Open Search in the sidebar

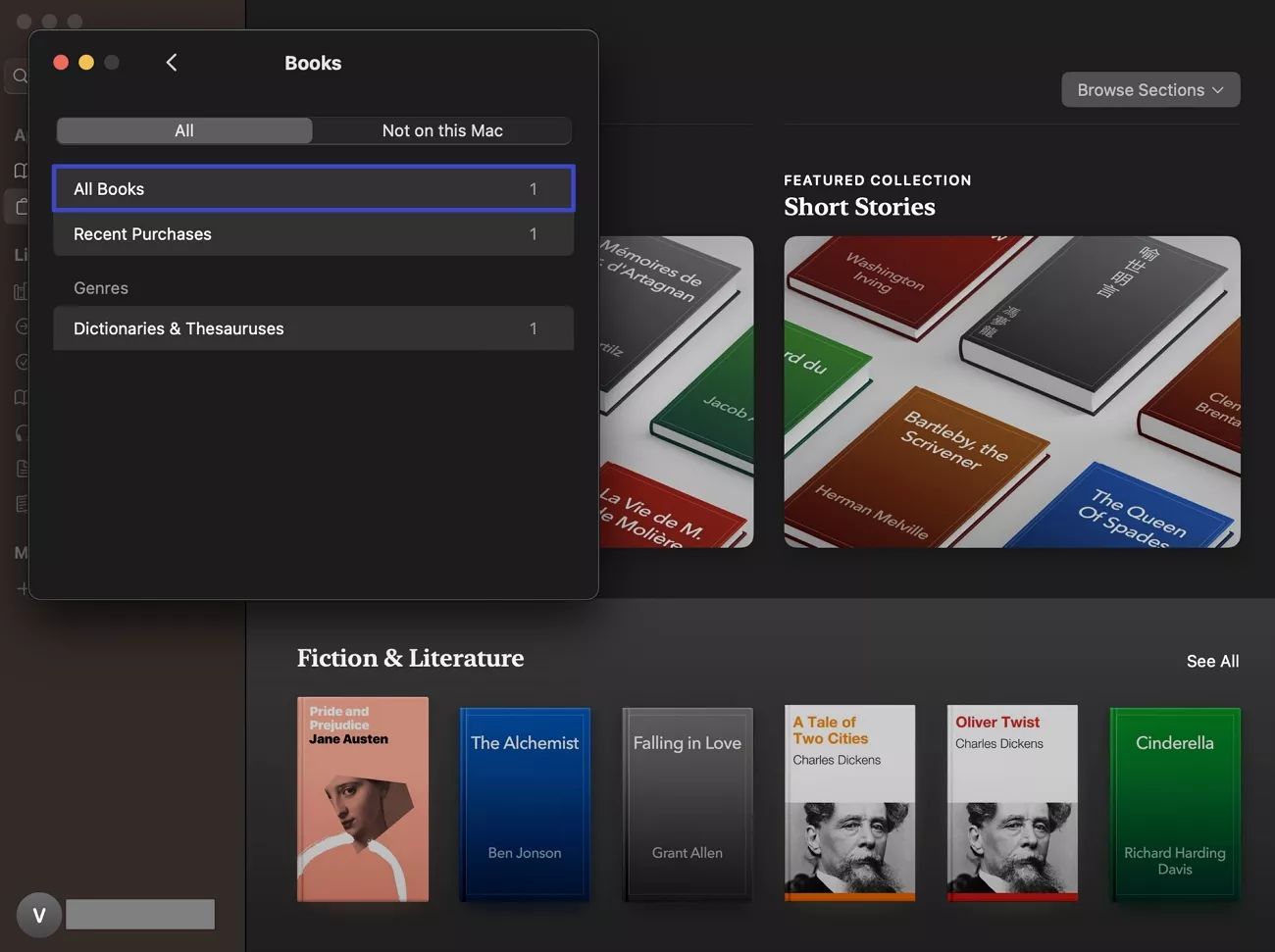(x=22, y=75)
